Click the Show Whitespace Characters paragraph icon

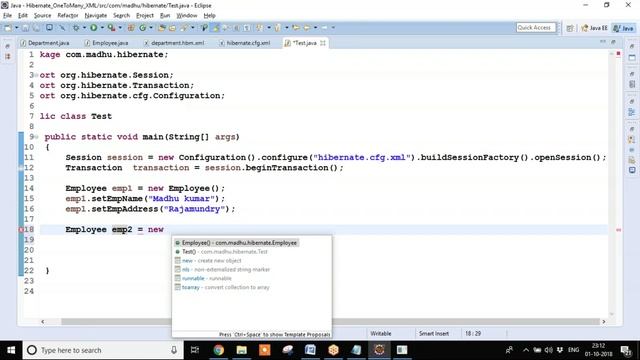tap(247, 28)
